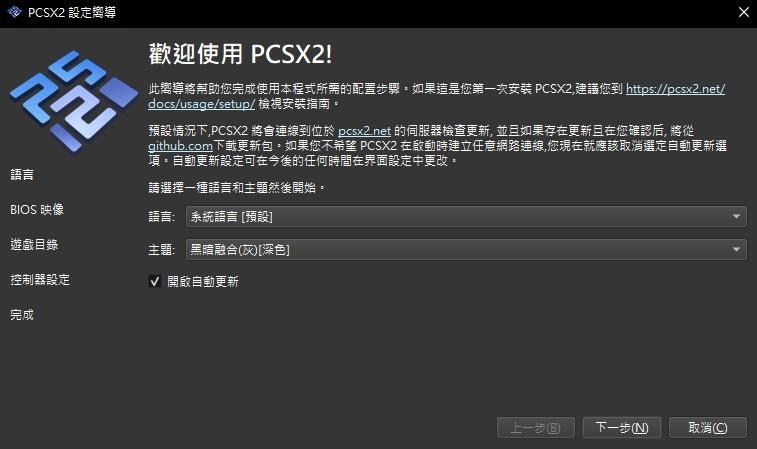Click the large PCSX2 logo
Viewport: 757px width, 449px height.
click(73, 101)
